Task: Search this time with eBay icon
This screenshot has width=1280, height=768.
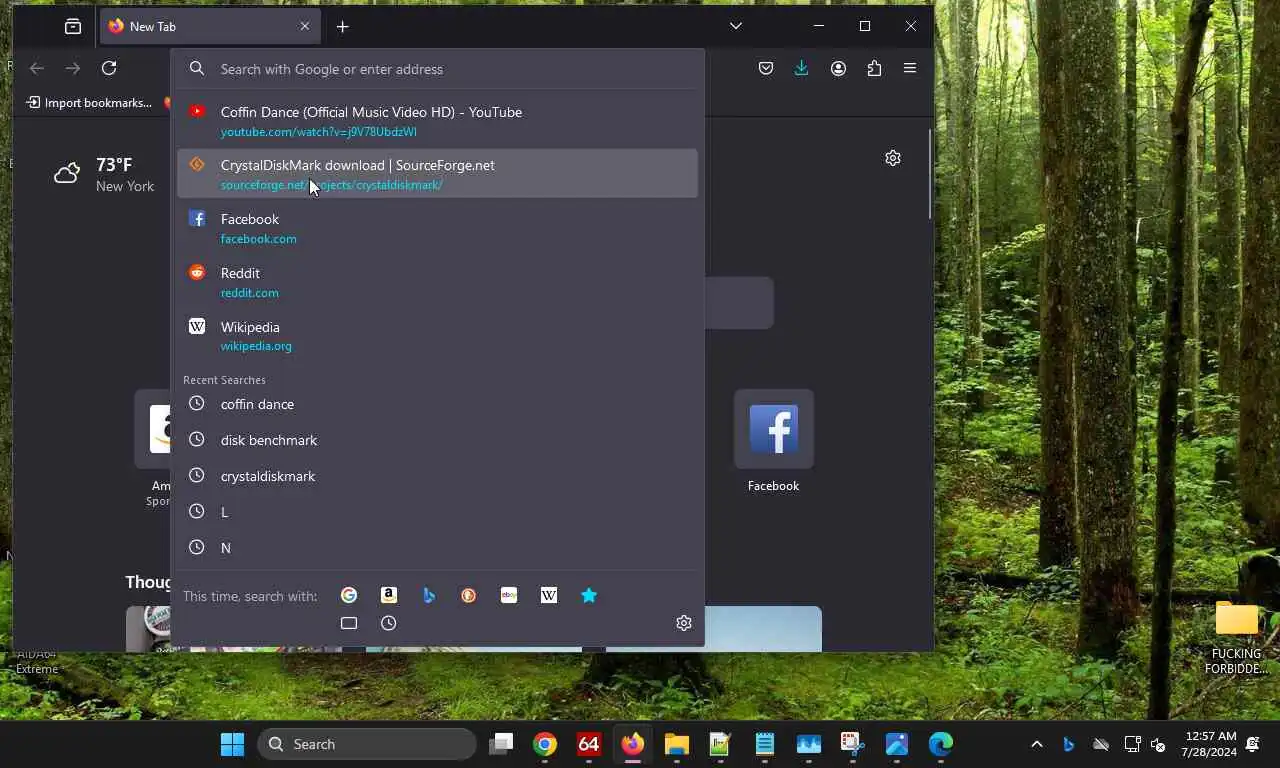Action: pyautogui.click(x=509, y=595)
